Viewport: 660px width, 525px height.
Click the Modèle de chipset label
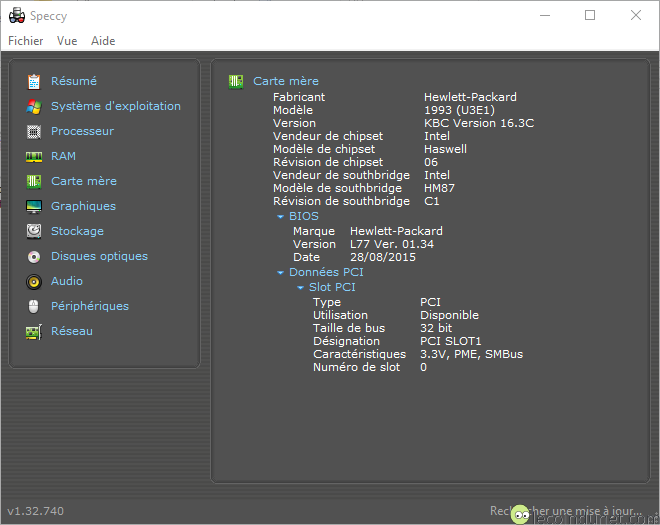pyautogui.click(x=324, y=149)
